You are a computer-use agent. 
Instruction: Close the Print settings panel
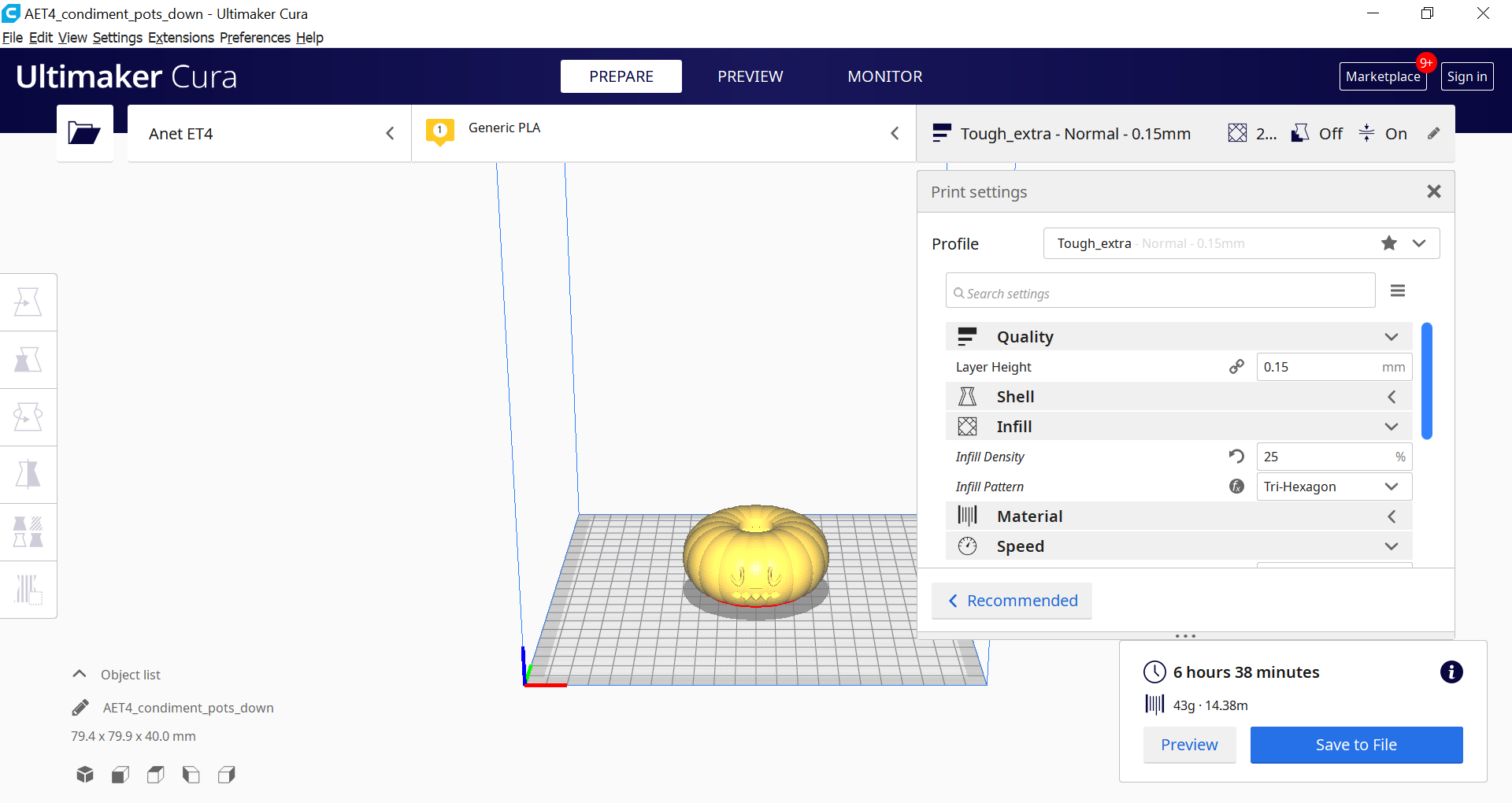pyautogui.click(x=1434, y=191)
